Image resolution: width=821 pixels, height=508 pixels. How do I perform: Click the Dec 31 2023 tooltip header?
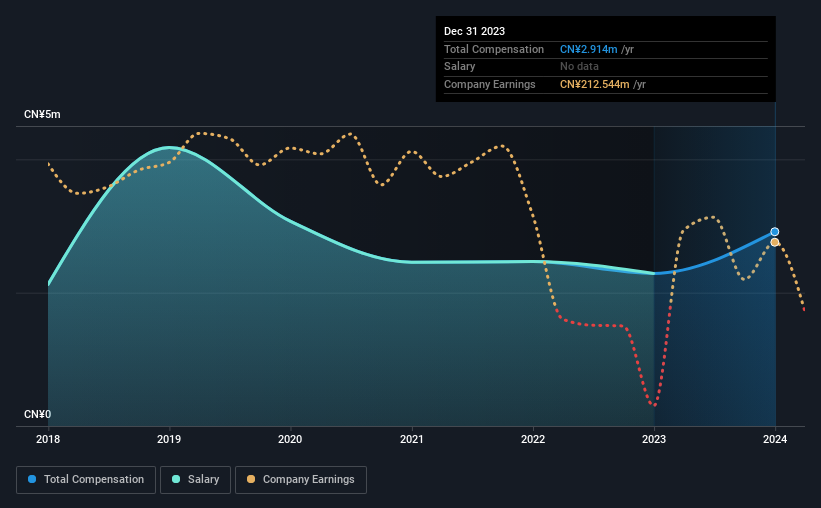[x=474, y=31]
